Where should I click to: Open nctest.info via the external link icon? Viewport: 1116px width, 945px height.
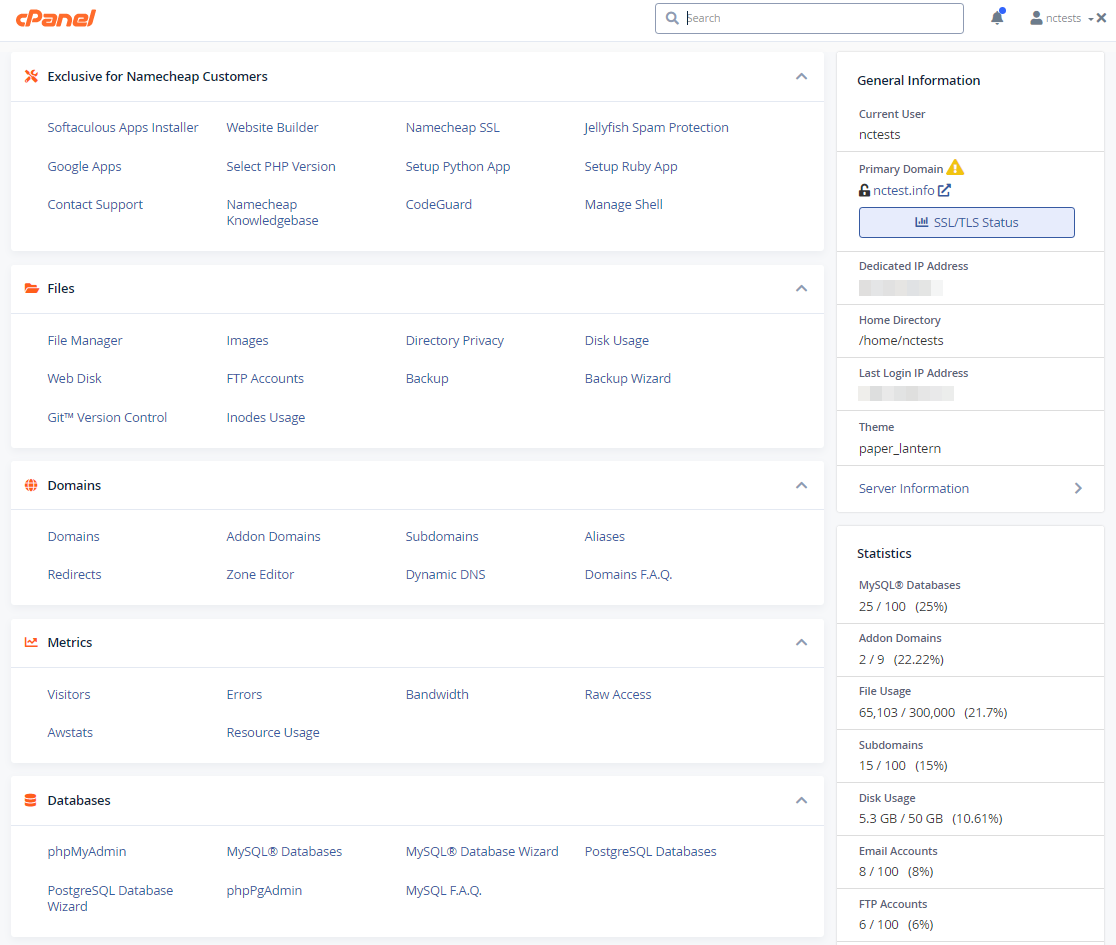[944, 190]
